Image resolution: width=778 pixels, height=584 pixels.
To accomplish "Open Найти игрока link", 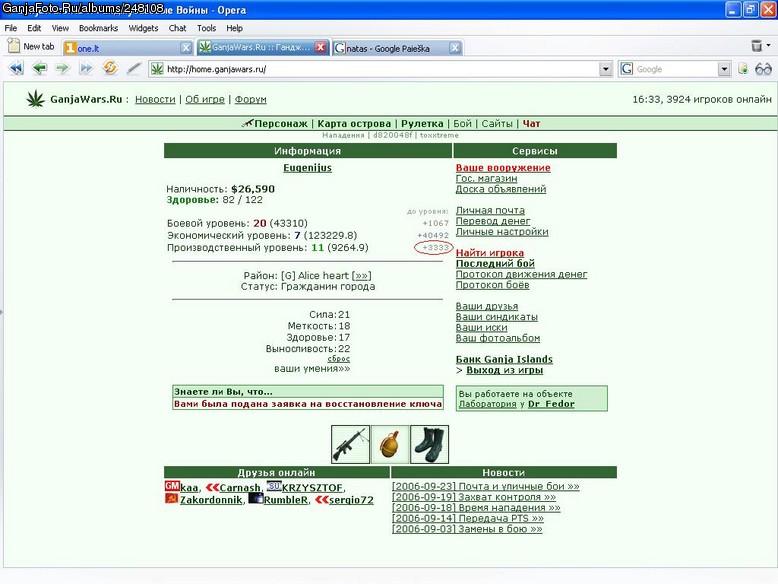I will 490,253.
